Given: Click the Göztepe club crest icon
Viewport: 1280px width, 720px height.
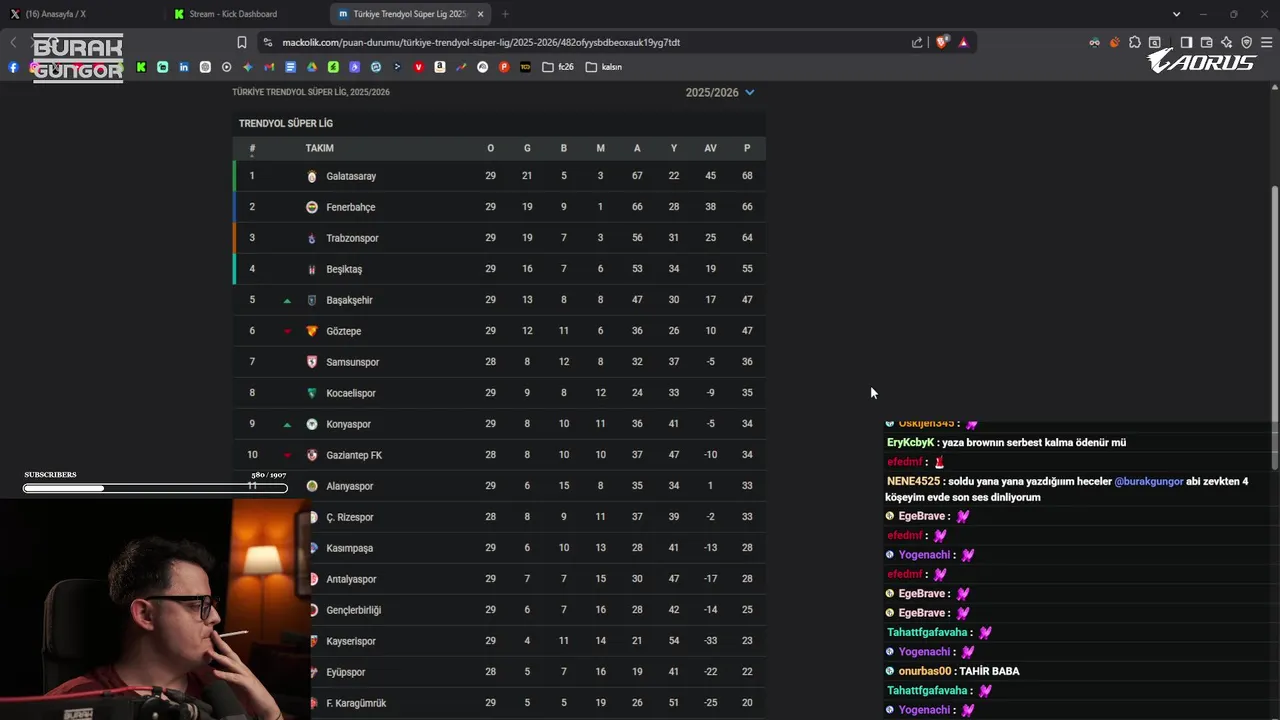Looking at the screenshot, I should point(312,331).
